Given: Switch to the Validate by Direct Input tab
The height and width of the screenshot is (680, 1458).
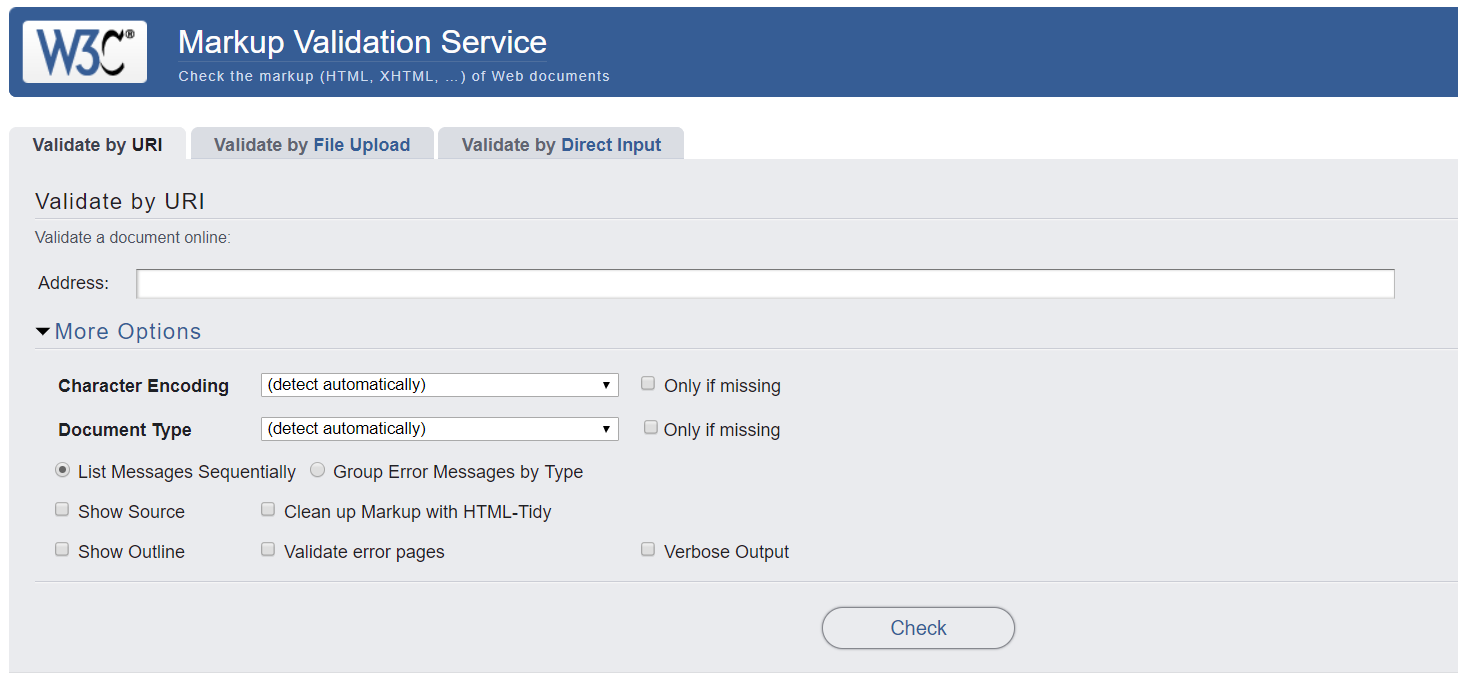Looking at the screenshot, I should (x=560, y=143).
